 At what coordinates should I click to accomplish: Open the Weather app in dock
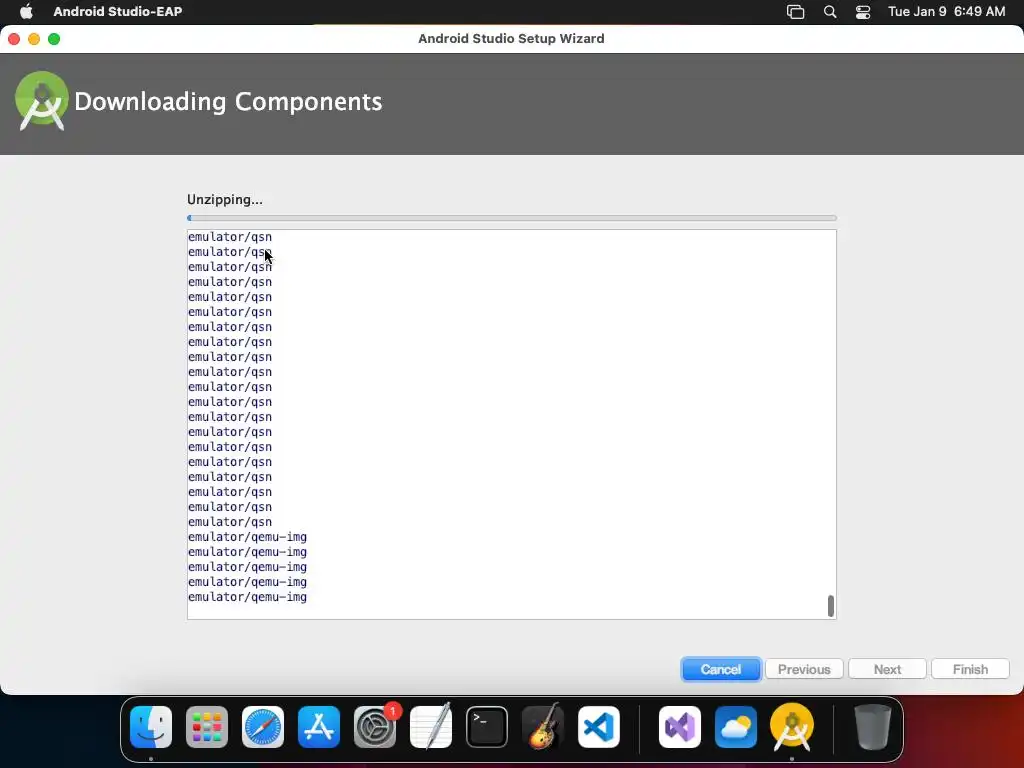736,727
